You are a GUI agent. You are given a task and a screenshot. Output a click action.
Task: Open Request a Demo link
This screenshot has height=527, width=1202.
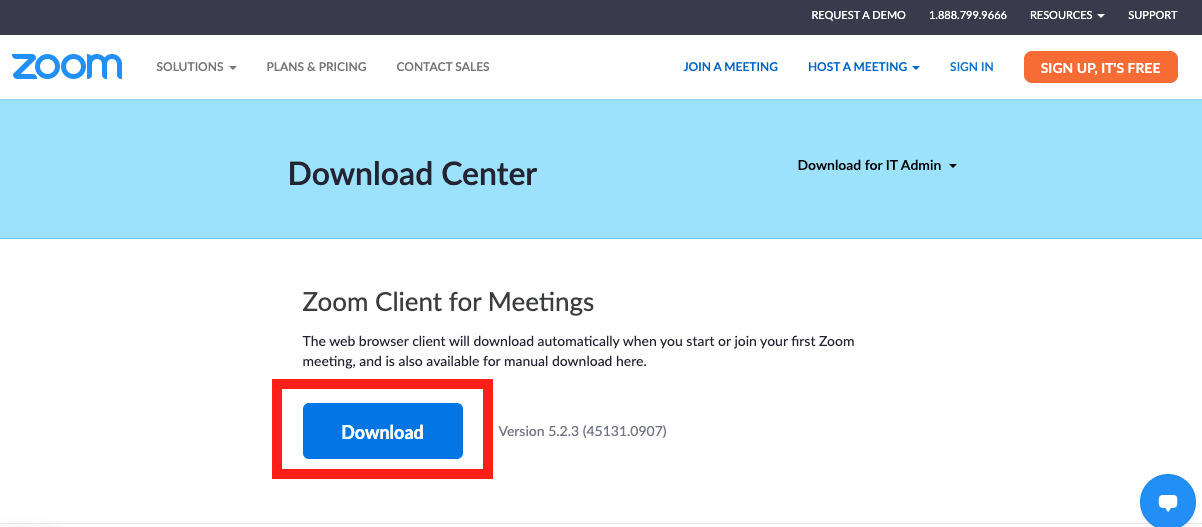click(x=858, y=15)
